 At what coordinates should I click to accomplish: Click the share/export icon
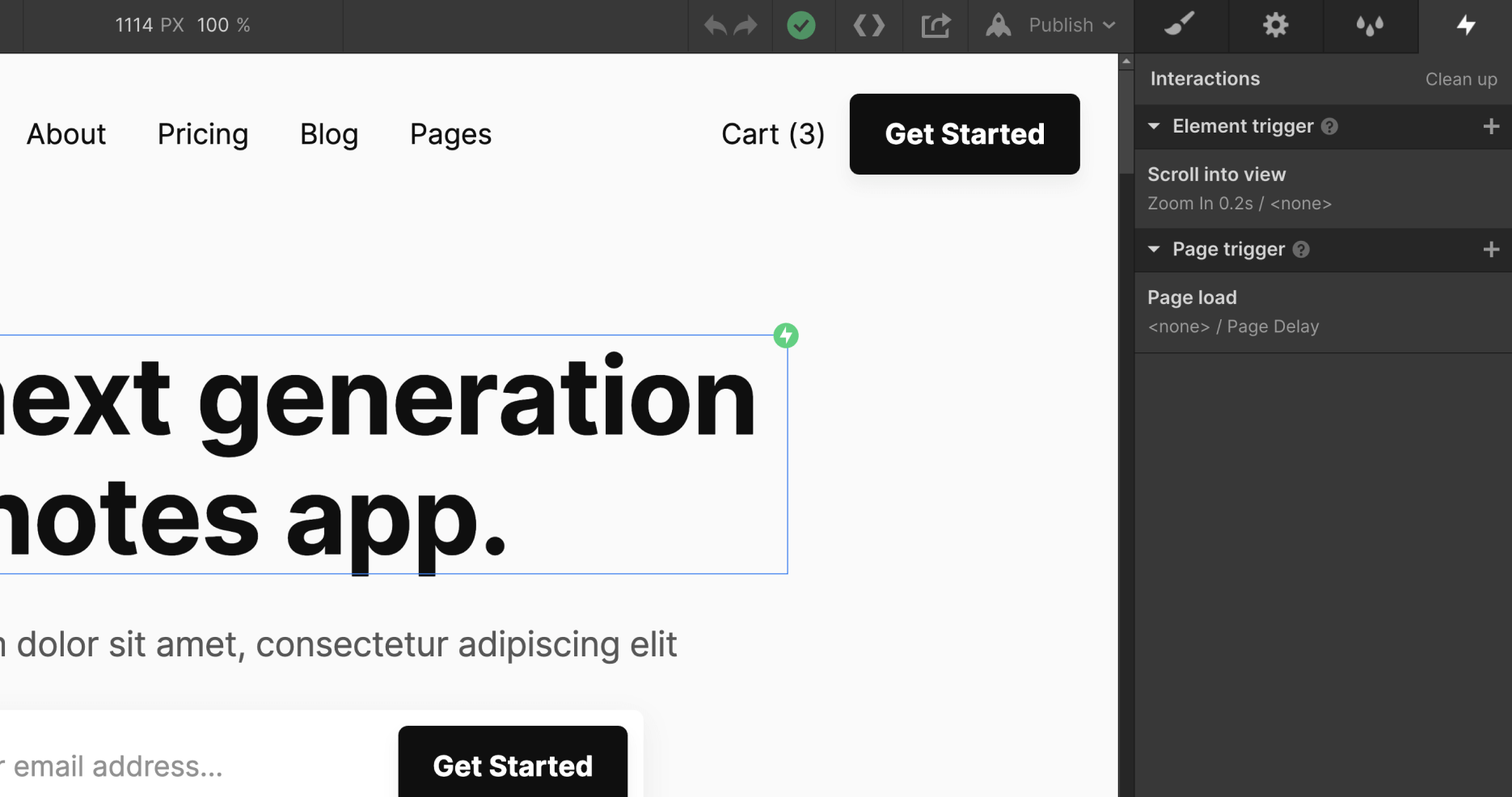935,25
